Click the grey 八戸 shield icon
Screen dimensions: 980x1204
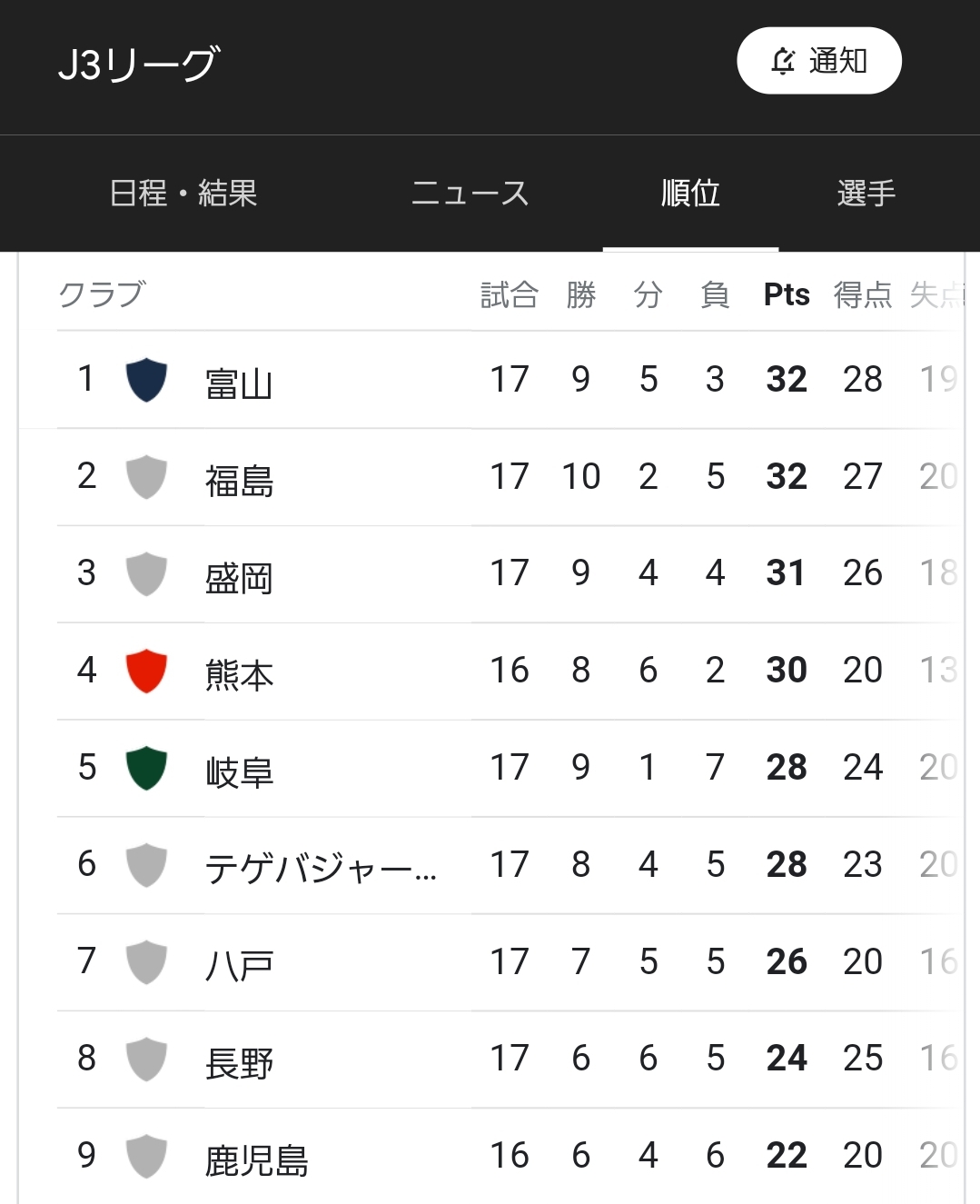tap(146, 963)
